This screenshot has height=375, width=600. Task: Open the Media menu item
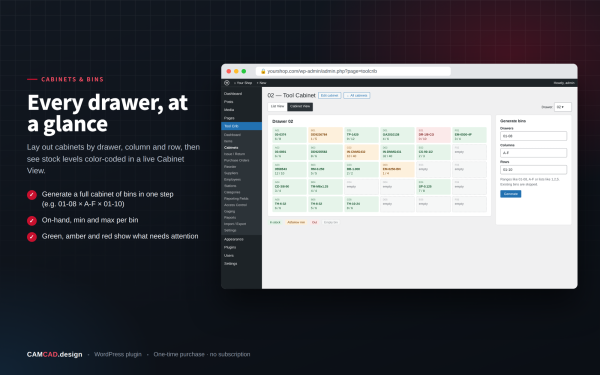229,110
